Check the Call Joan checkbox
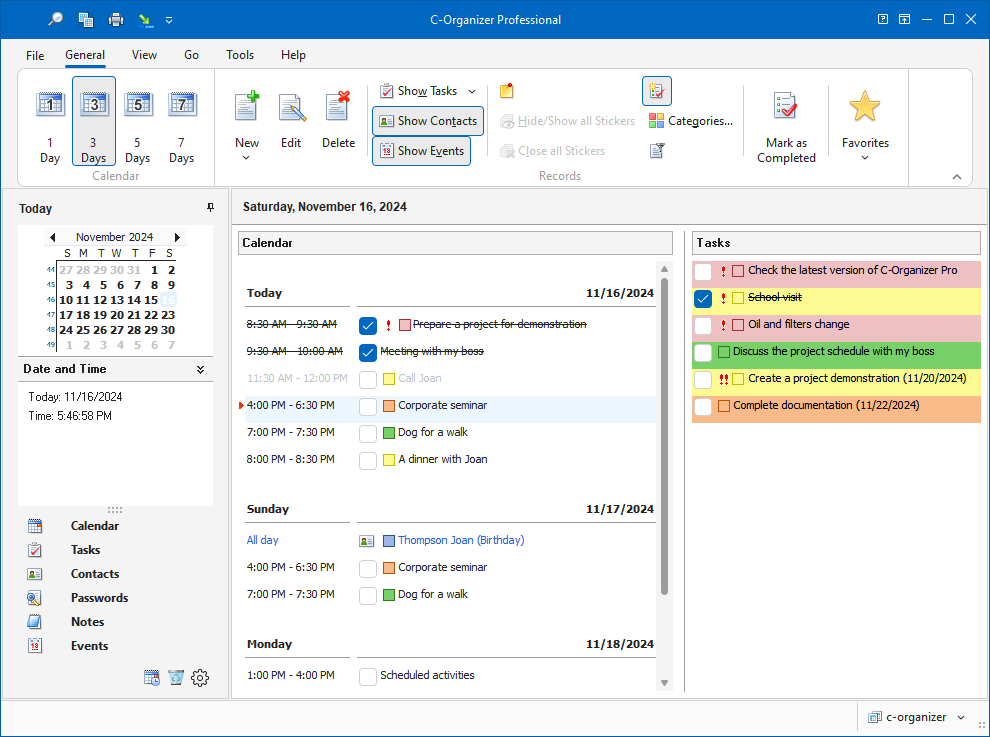The width and height of the screenshot is (990, 737). [367, 380]
